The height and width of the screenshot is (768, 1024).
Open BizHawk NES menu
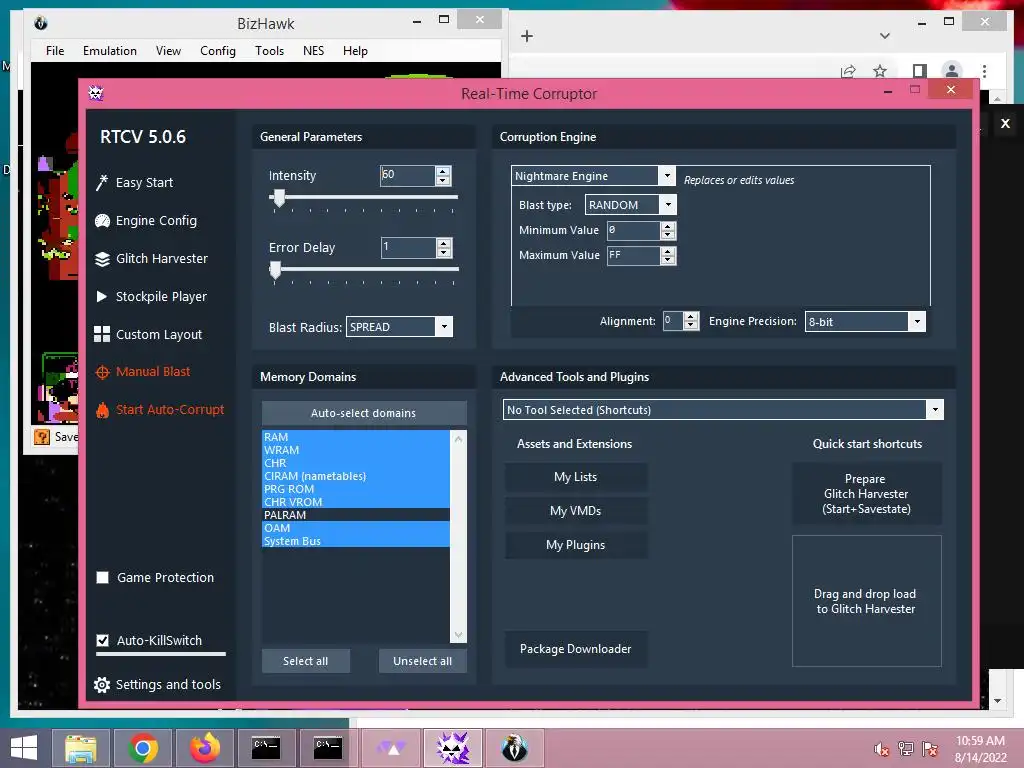point(313,51)
